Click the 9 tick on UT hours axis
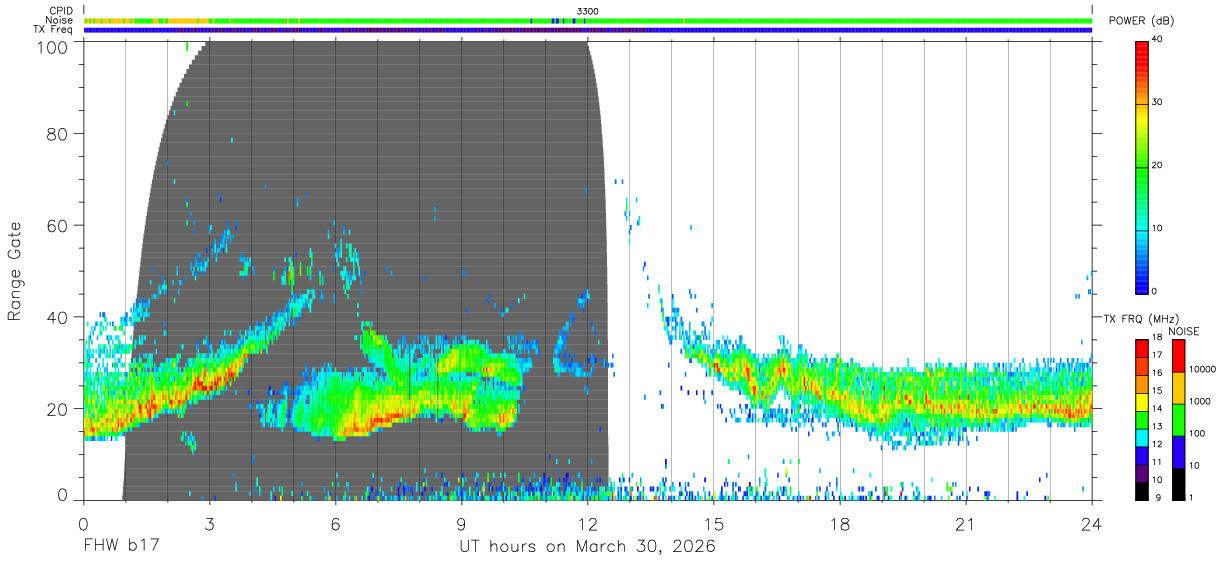The height and width of the screenshot is (567, 1228). click(x=461, y=524)
